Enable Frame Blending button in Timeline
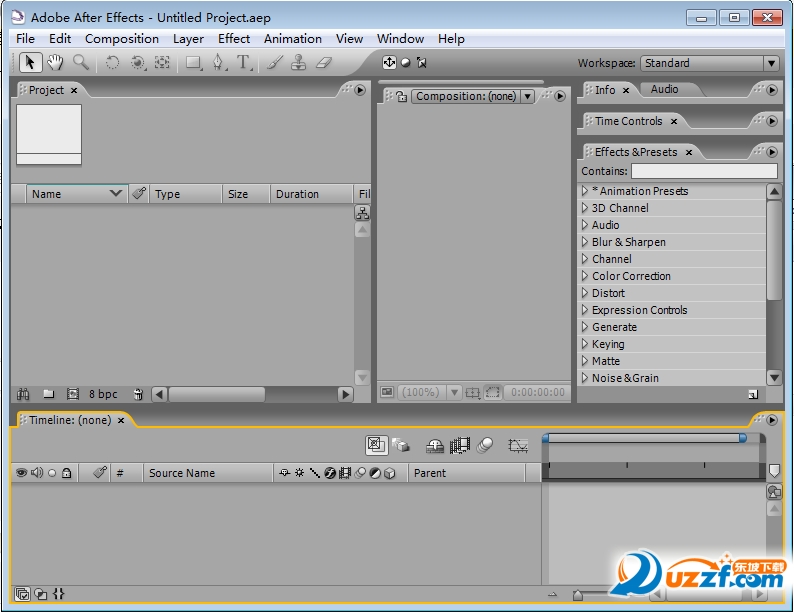 460,445
